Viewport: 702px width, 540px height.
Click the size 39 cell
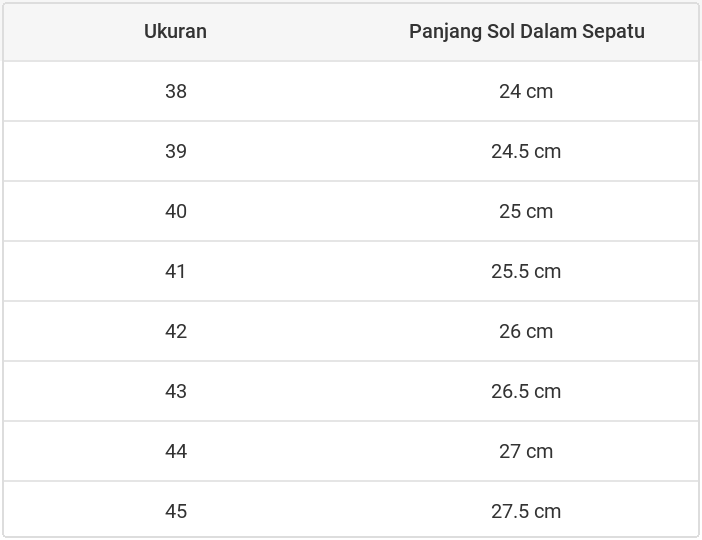176,151
